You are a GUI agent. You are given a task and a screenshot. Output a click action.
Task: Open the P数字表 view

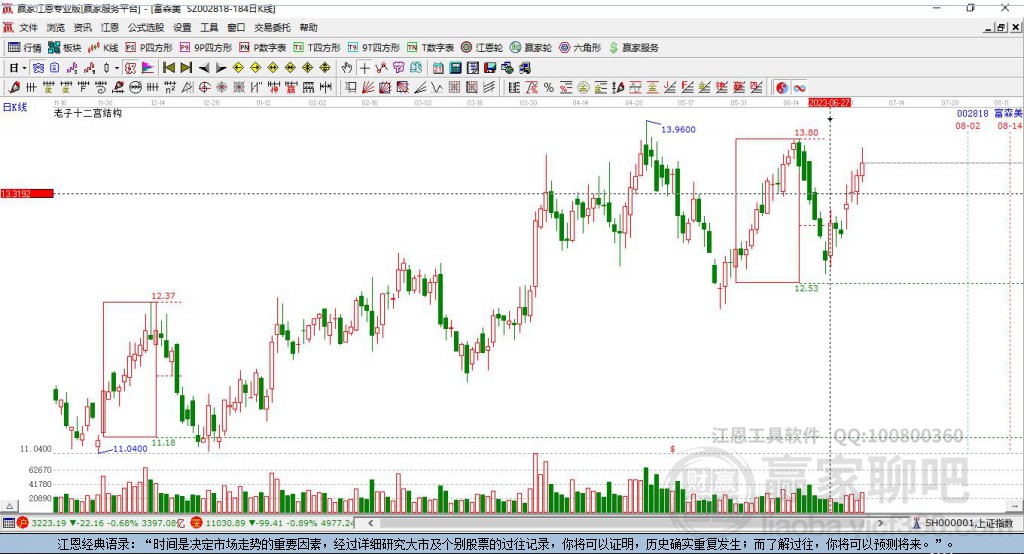[263, 48]
